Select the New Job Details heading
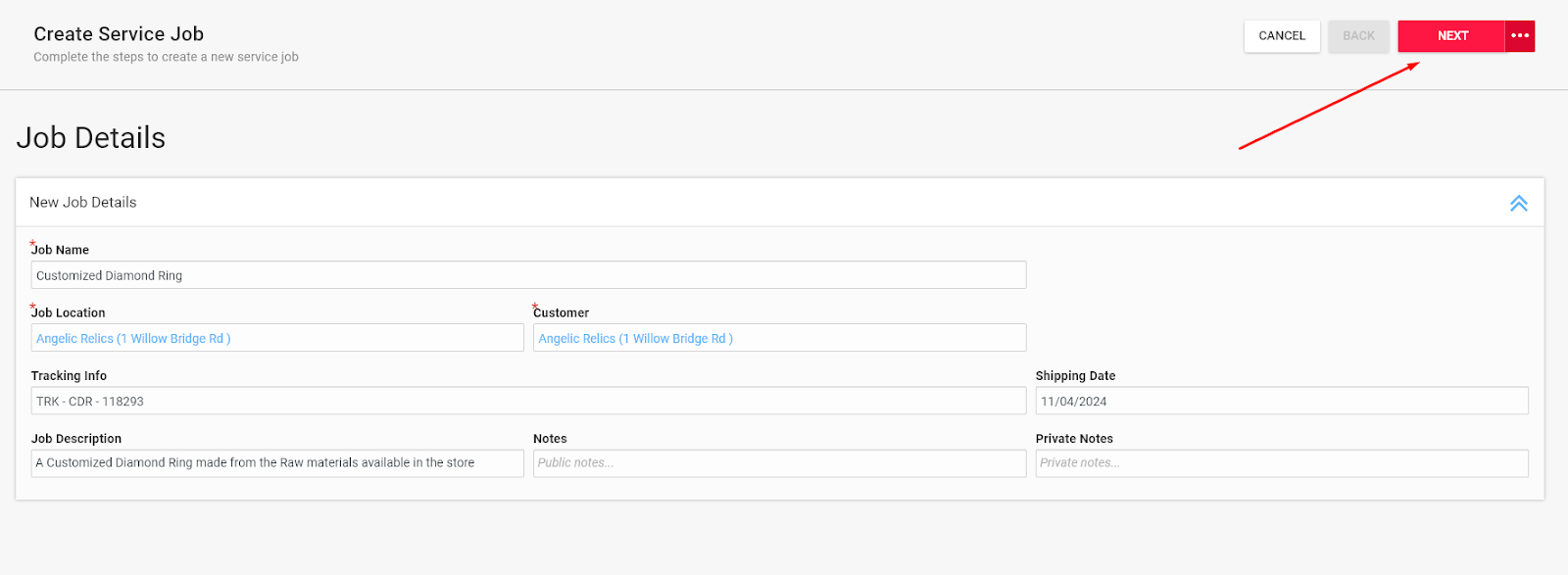 click(83, 203)
